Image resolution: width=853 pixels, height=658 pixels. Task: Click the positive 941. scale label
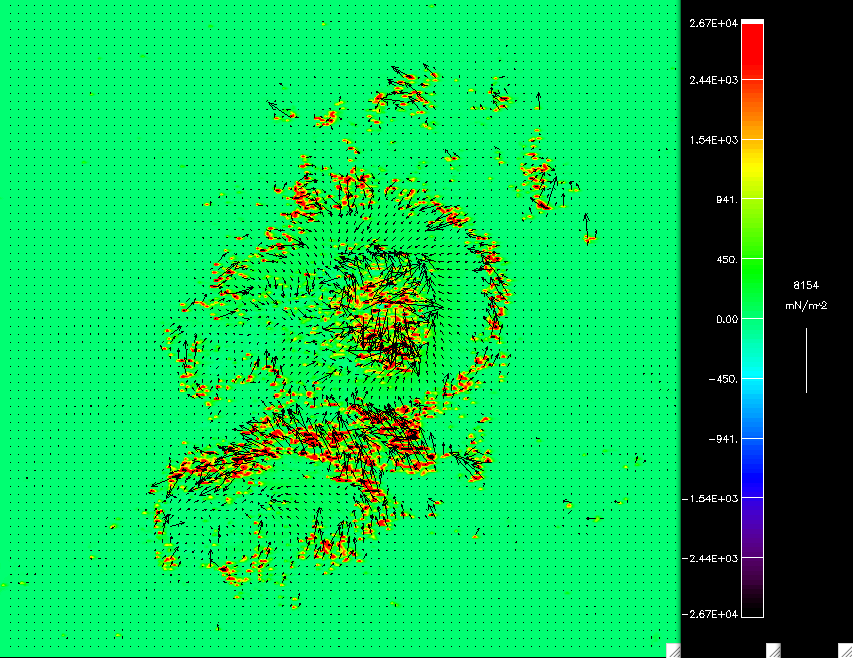coord(727,200)
